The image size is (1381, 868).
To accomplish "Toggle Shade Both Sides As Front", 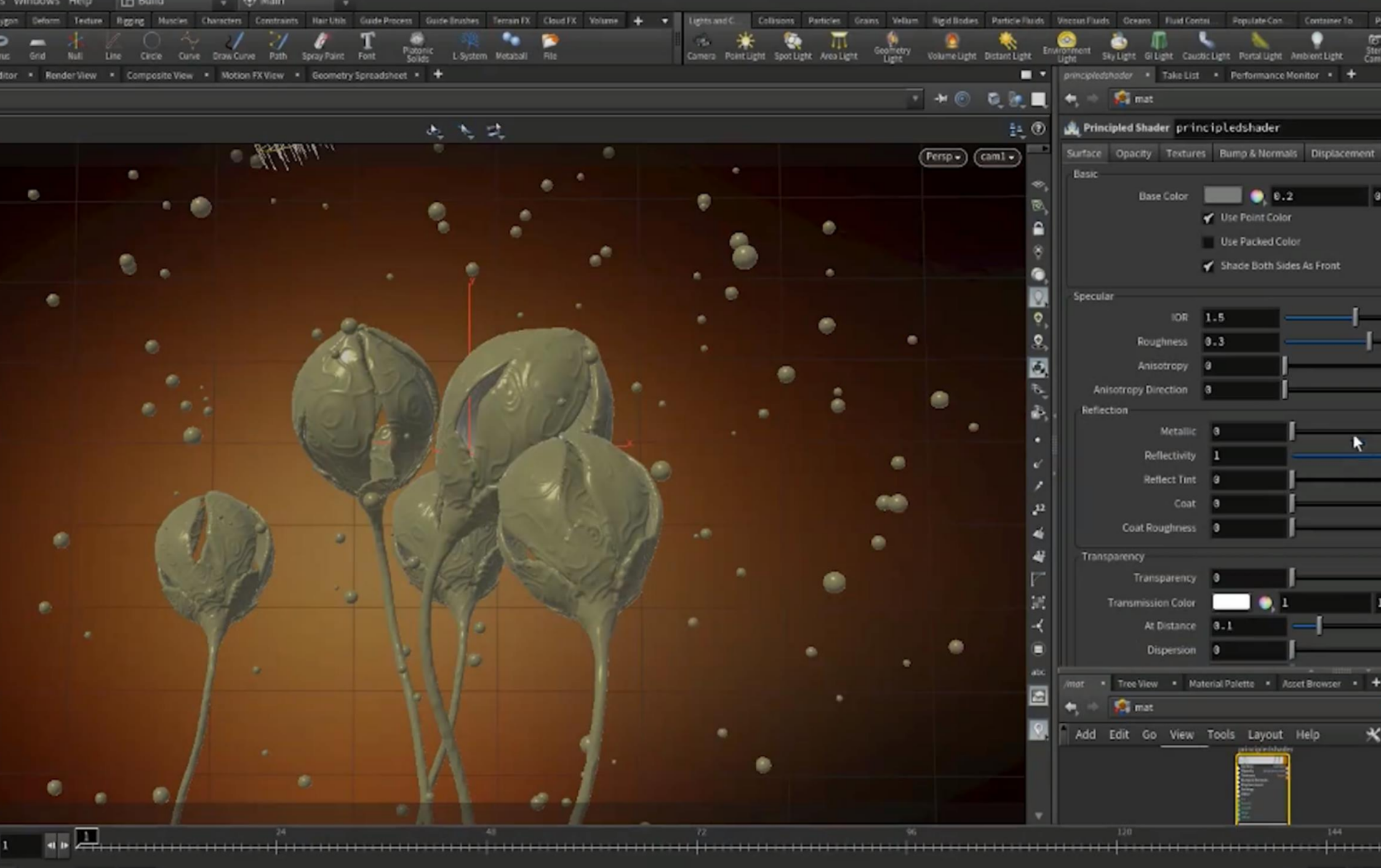I will [1208, 266].
